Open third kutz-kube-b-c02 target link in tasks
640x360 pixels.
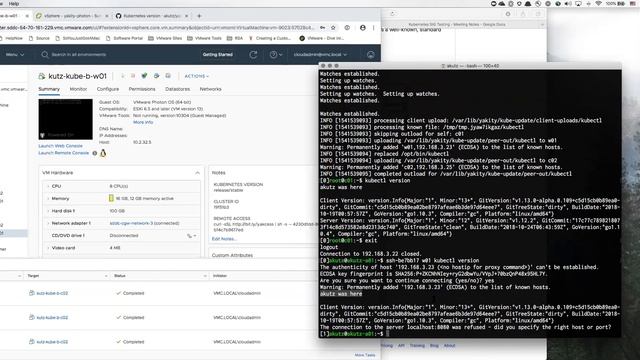52,342
